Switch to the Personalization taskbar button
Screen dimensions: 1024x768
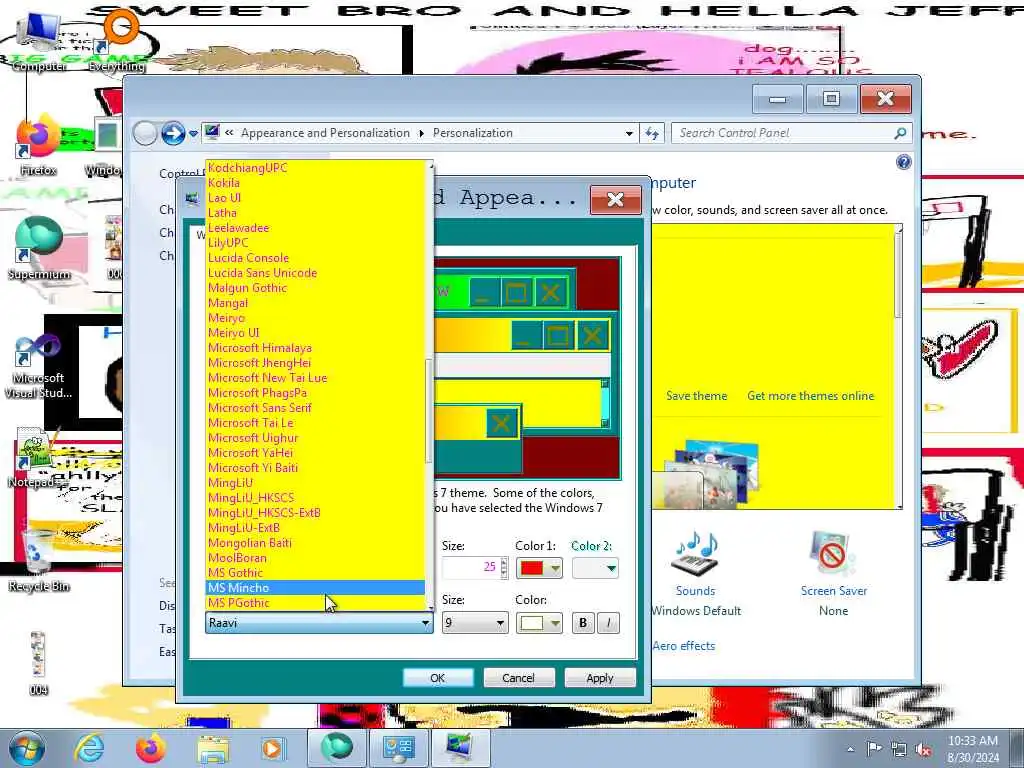(x=460, y=748)
